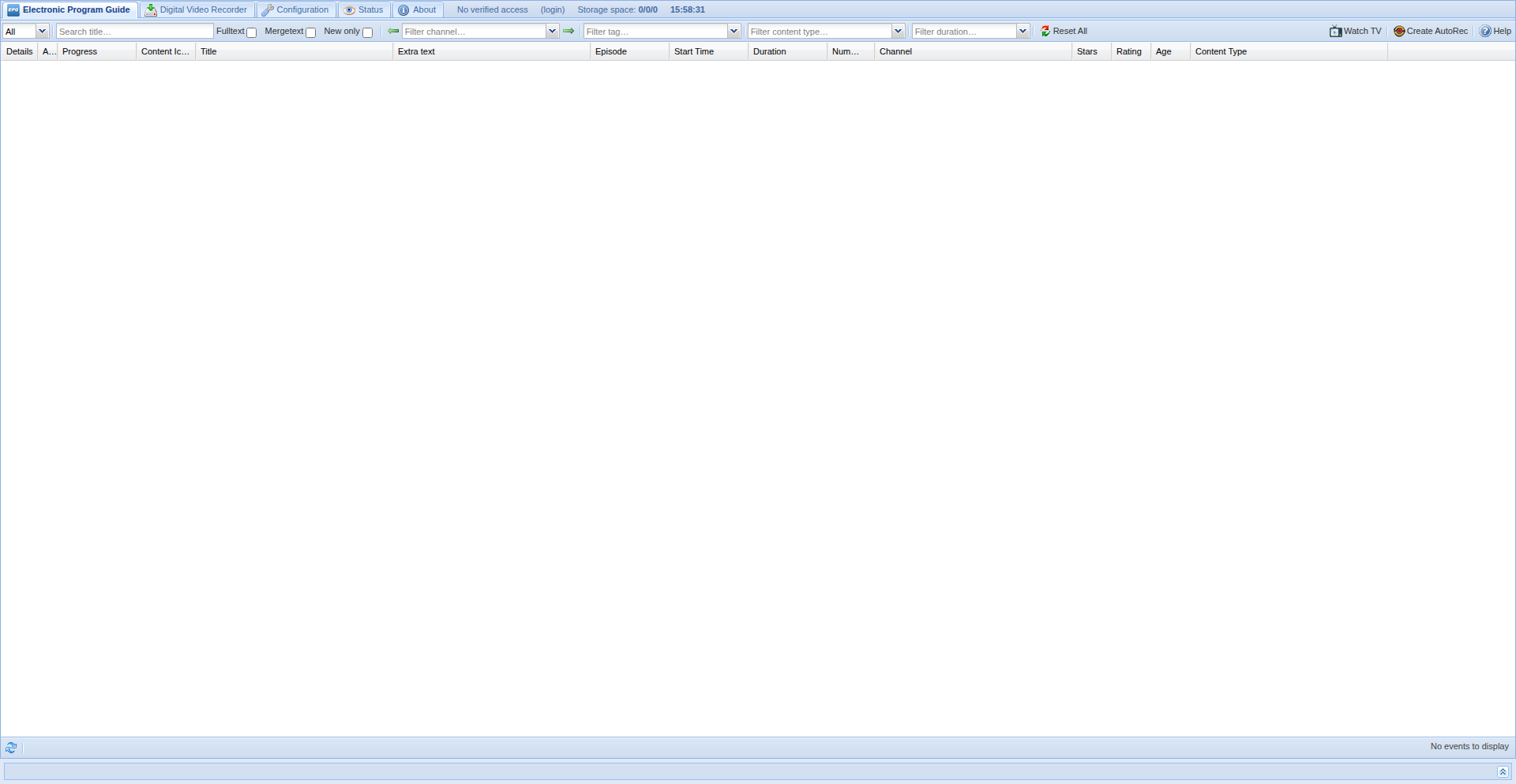
Task: Expand the Filter duration dropdown
Action: click(1023, 32)
